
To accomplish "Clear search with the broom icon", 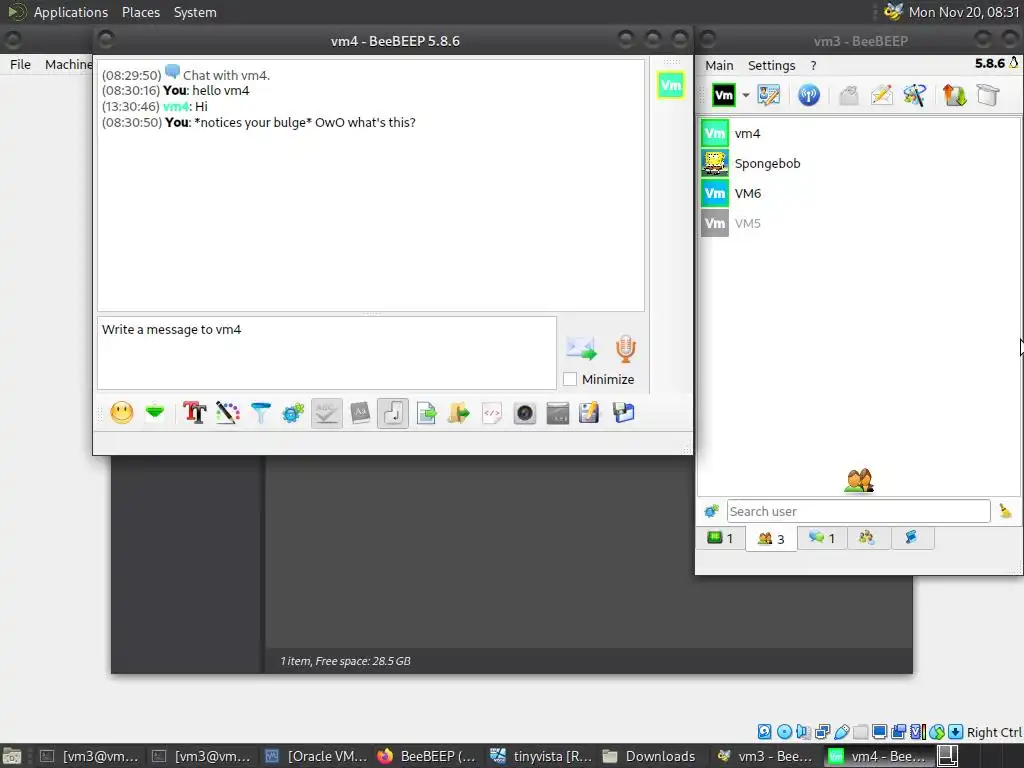I will (x=1006, y=511).
